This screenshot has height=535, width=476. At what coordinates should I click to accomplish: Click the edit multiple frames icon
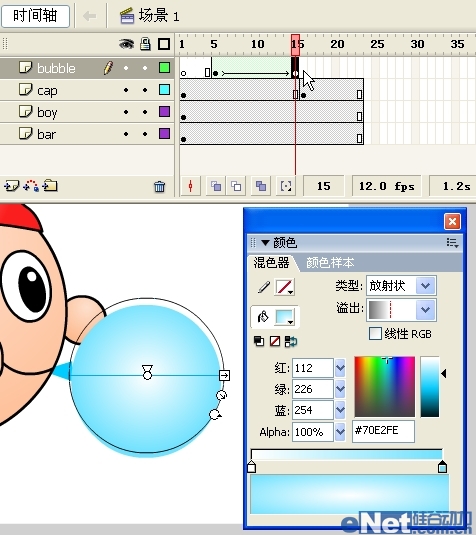tap(261, 186)
